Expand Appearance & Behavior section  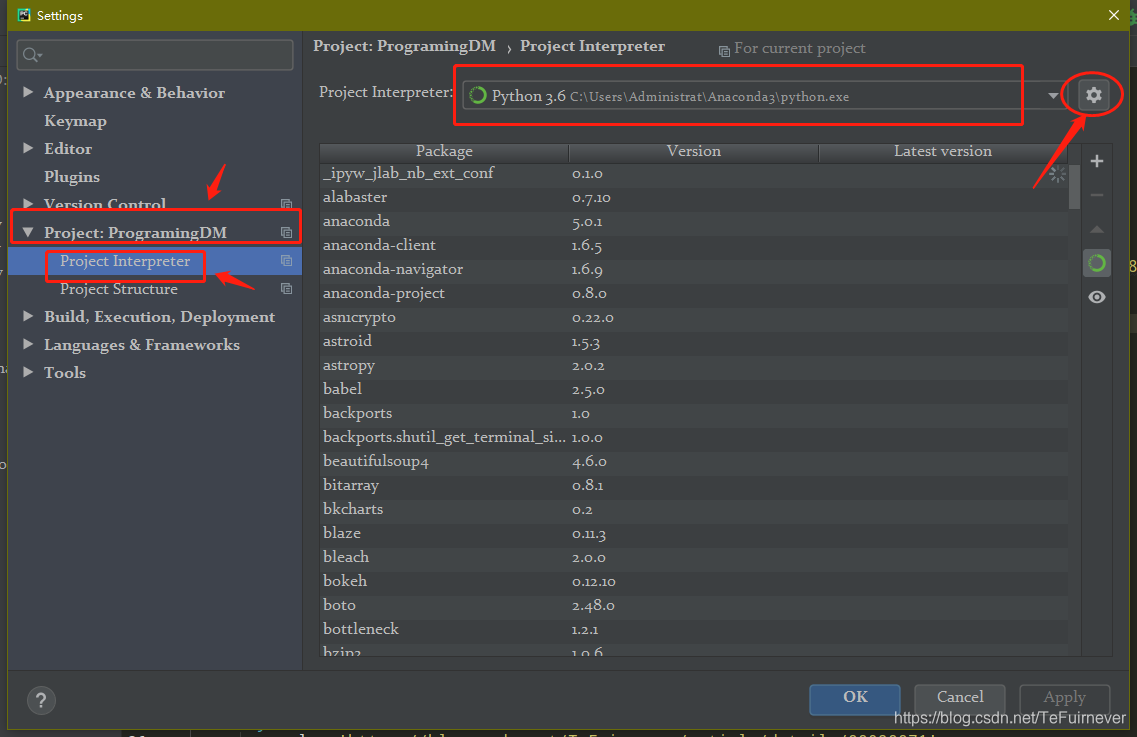click(28, 92)
